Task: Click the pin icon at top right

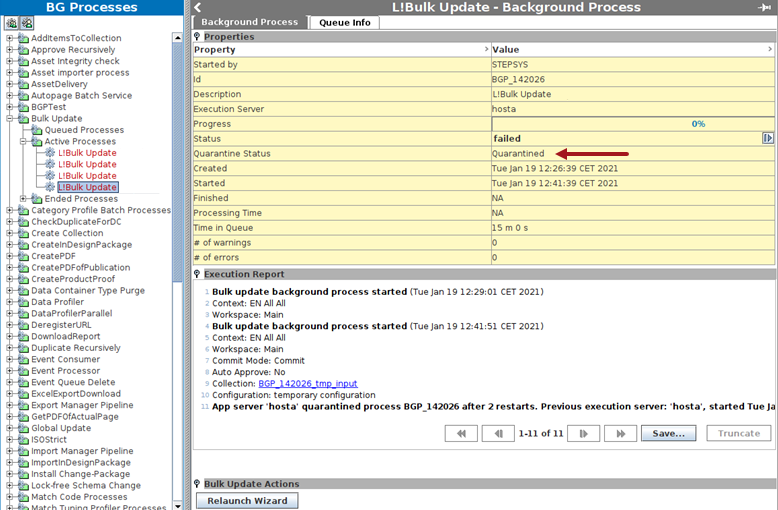Action: click(767, 7)
